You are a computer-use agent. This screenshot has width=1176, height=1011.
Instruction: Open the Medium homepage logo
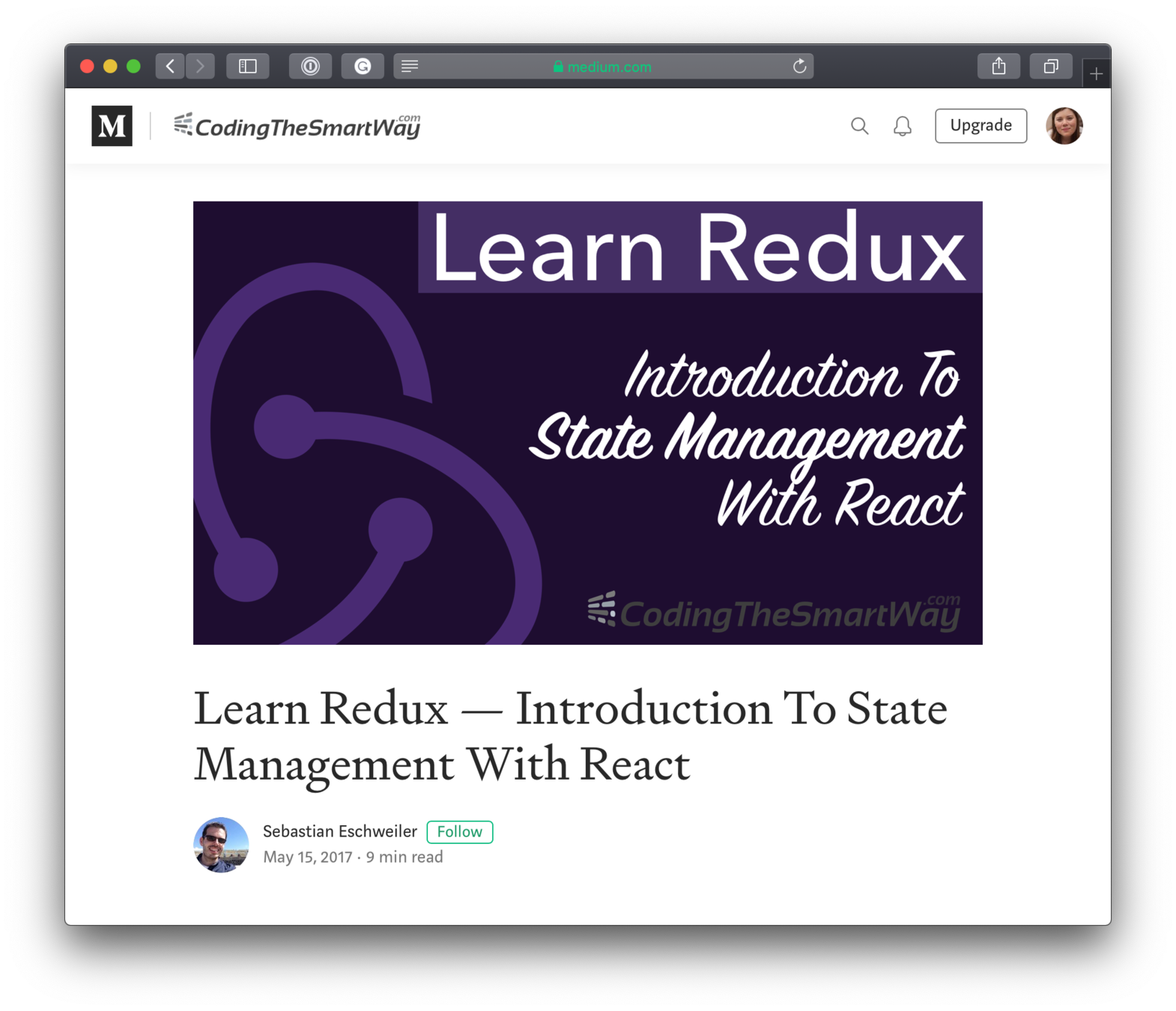pos(112,126)
